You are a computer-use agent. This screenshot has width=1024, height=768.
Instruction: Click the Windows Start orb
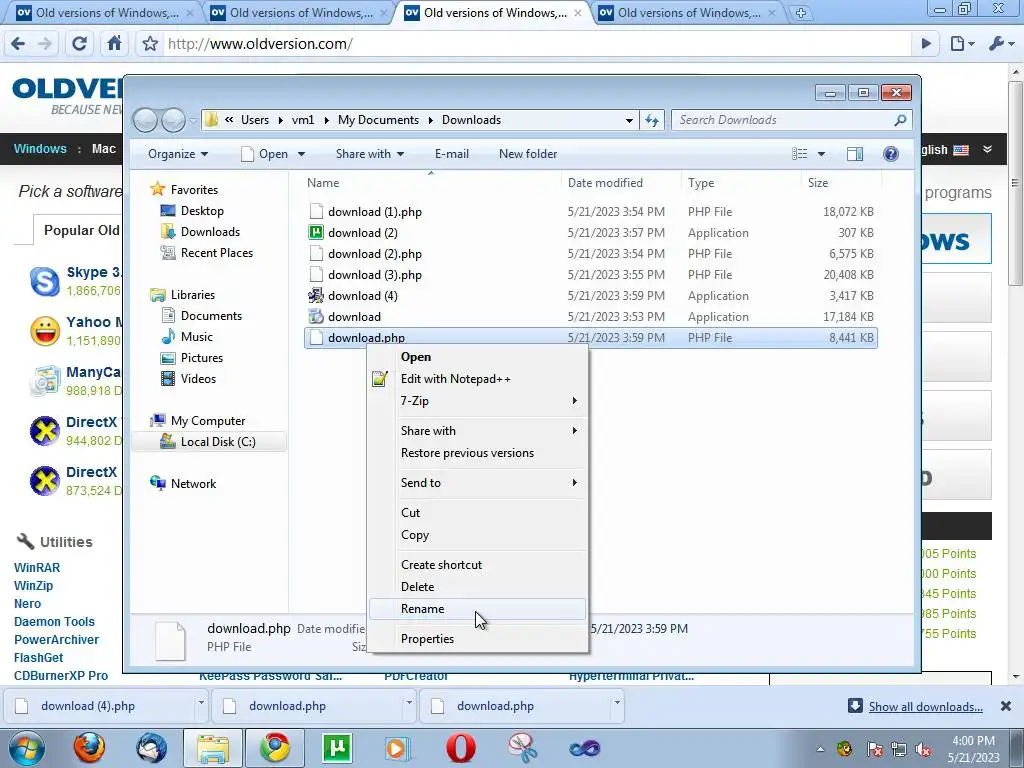(26, 748)
